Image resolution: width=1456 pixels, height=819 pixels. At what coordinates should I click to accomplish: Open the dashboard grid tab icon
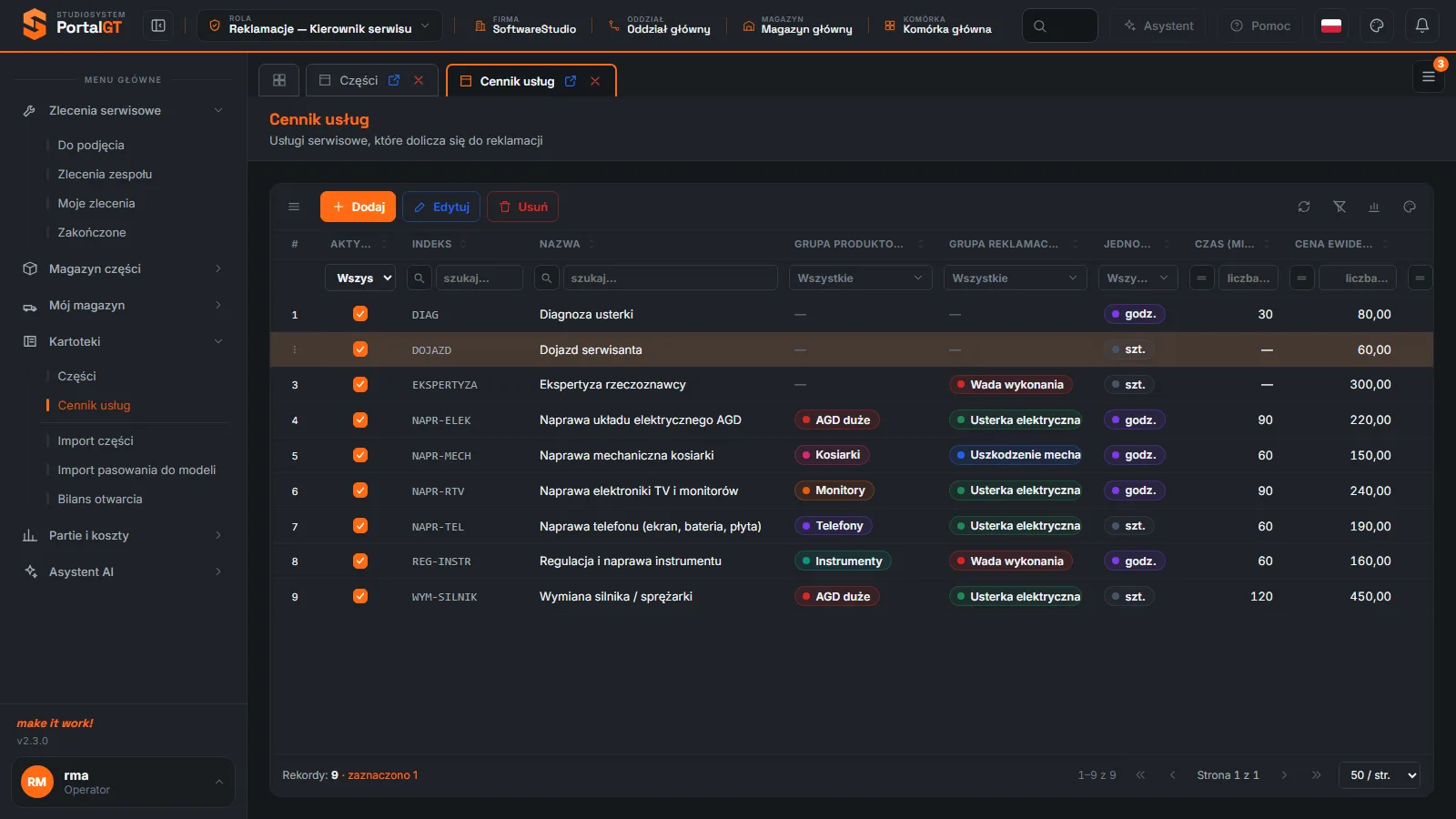point(279,80)
